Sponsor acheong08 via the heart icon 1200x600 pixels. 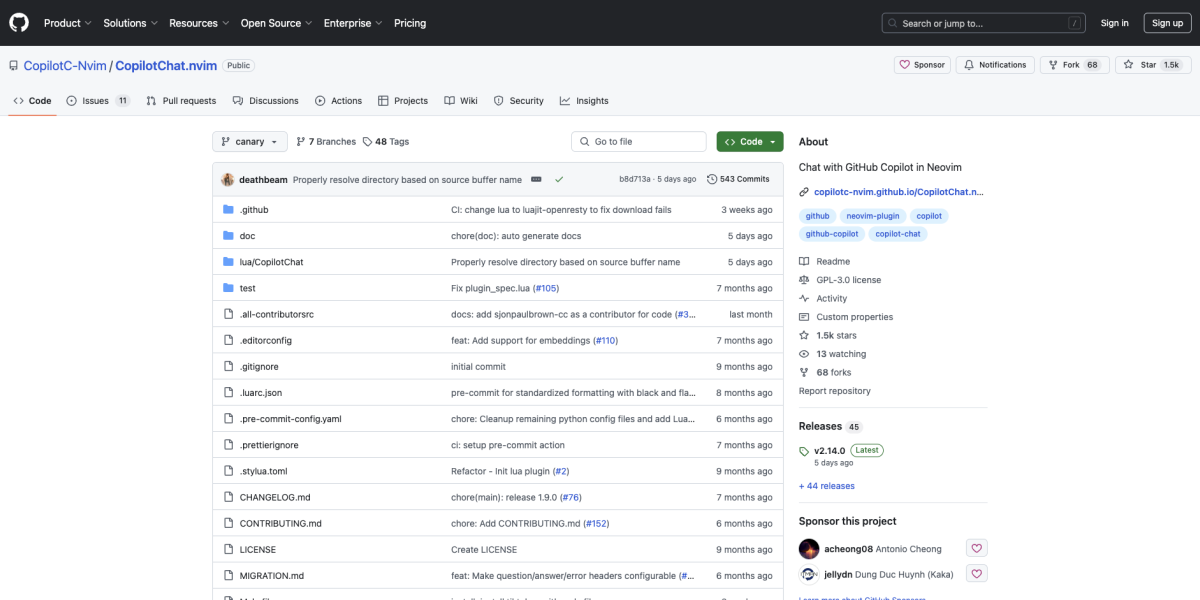click(976, 547)
